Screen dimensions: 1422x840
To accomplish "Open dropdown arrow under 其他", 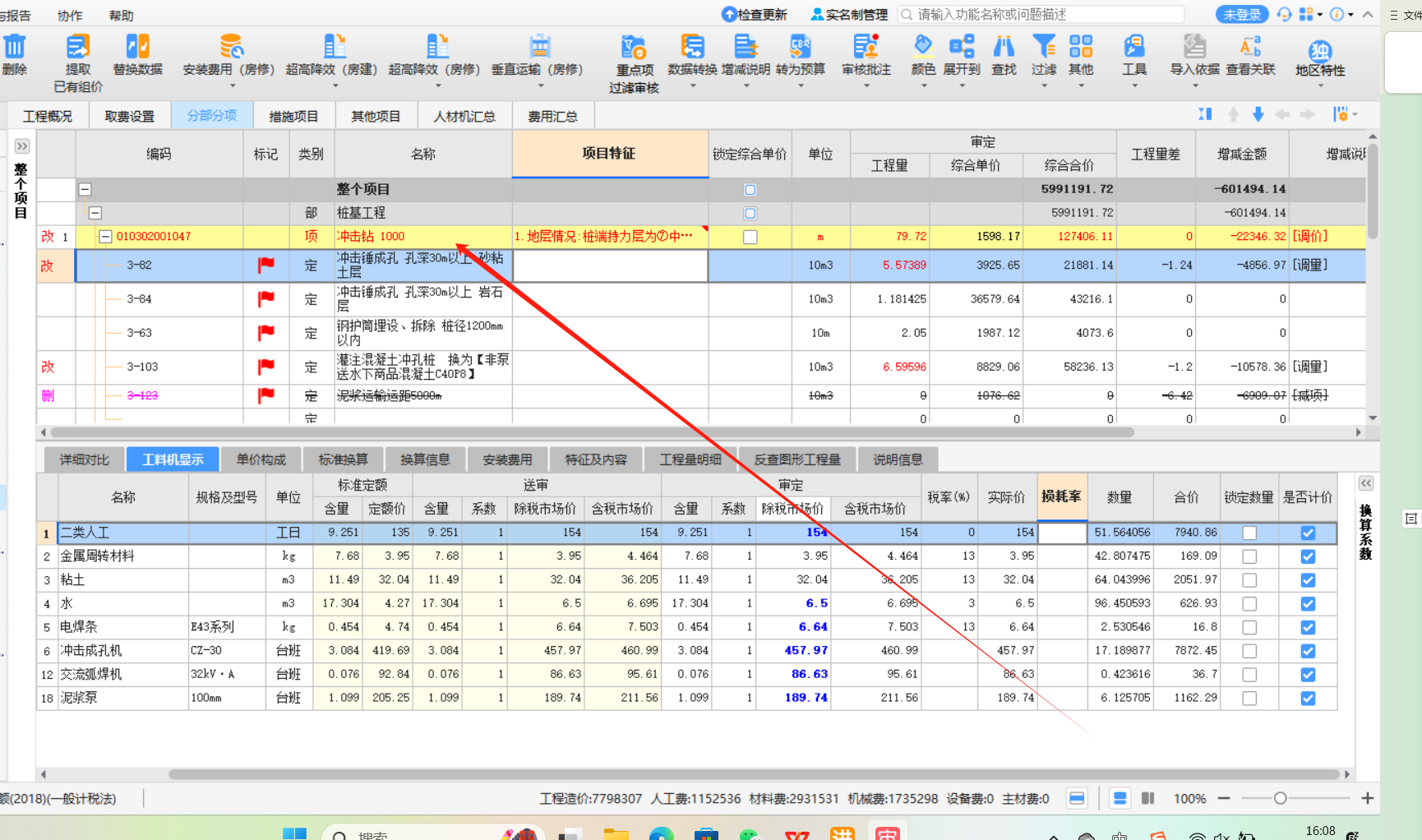I will [x=1081, y=85].
